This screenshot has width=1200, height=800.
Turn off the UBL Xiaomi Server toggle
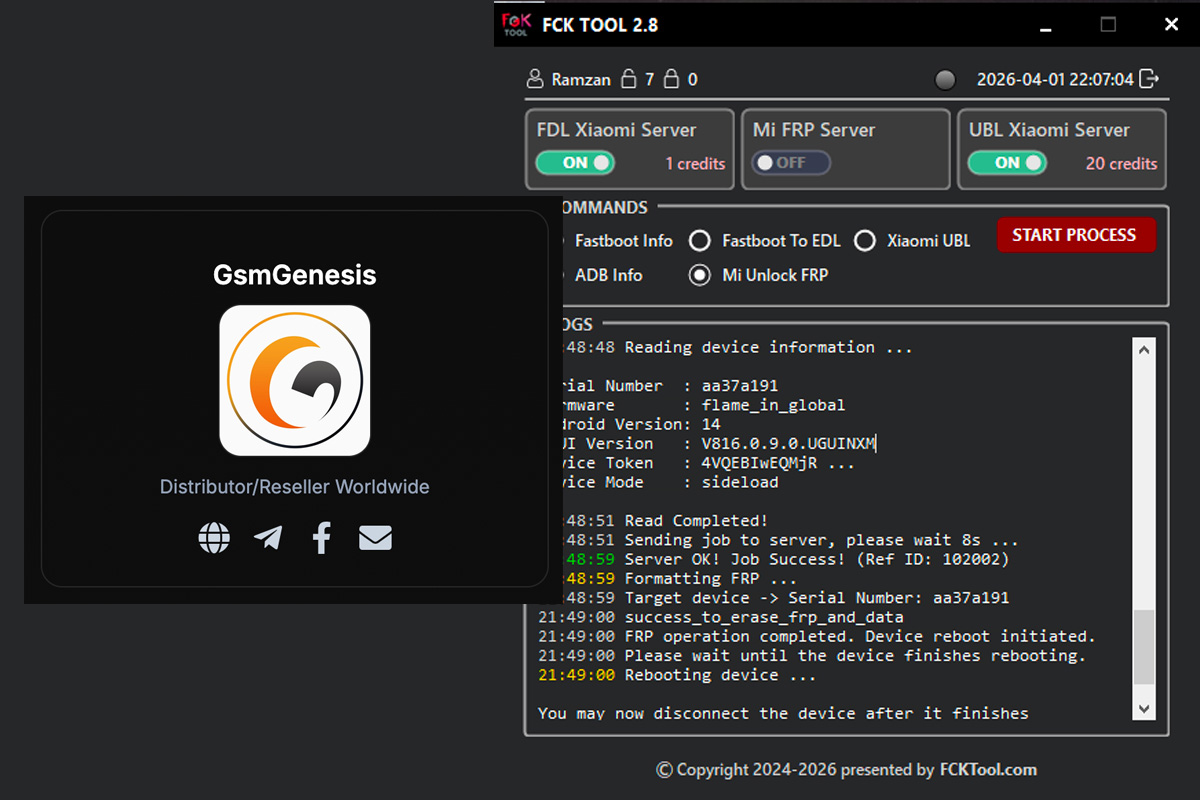tap(1007, 163)
